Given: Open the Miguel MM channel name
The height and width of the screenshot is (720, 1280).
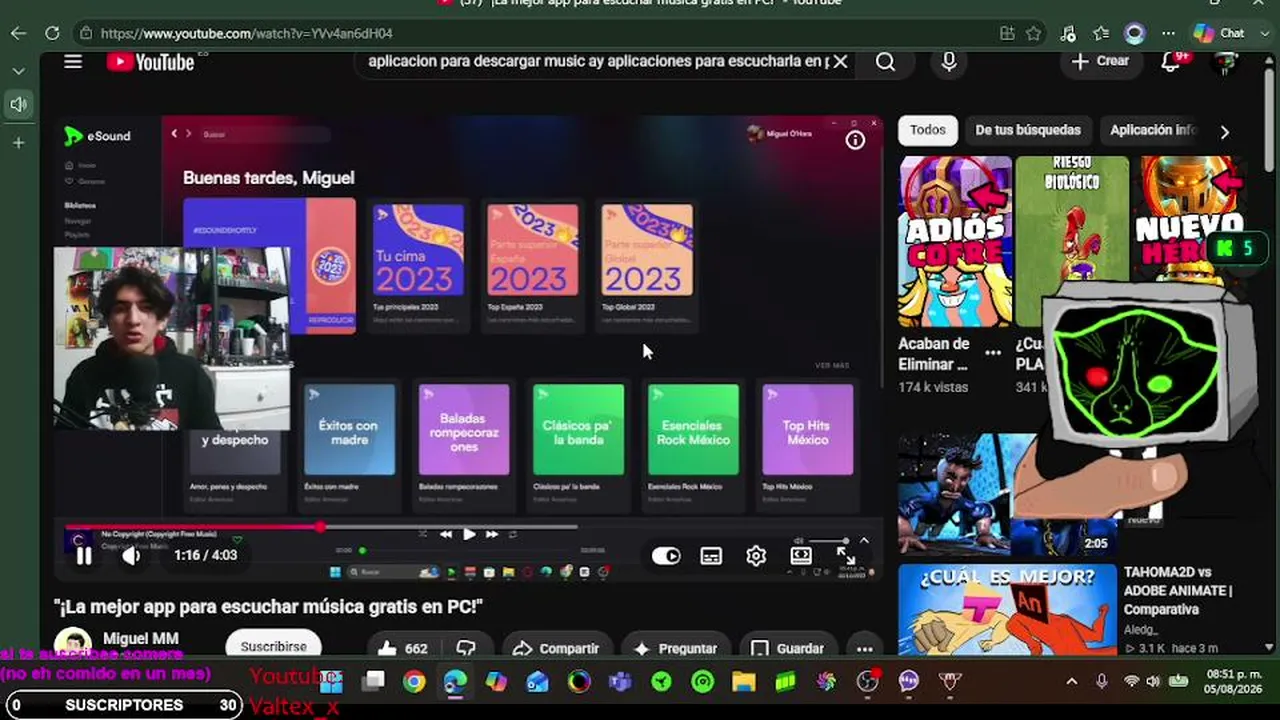Looking at the screenshot, I should pos(141,639).
